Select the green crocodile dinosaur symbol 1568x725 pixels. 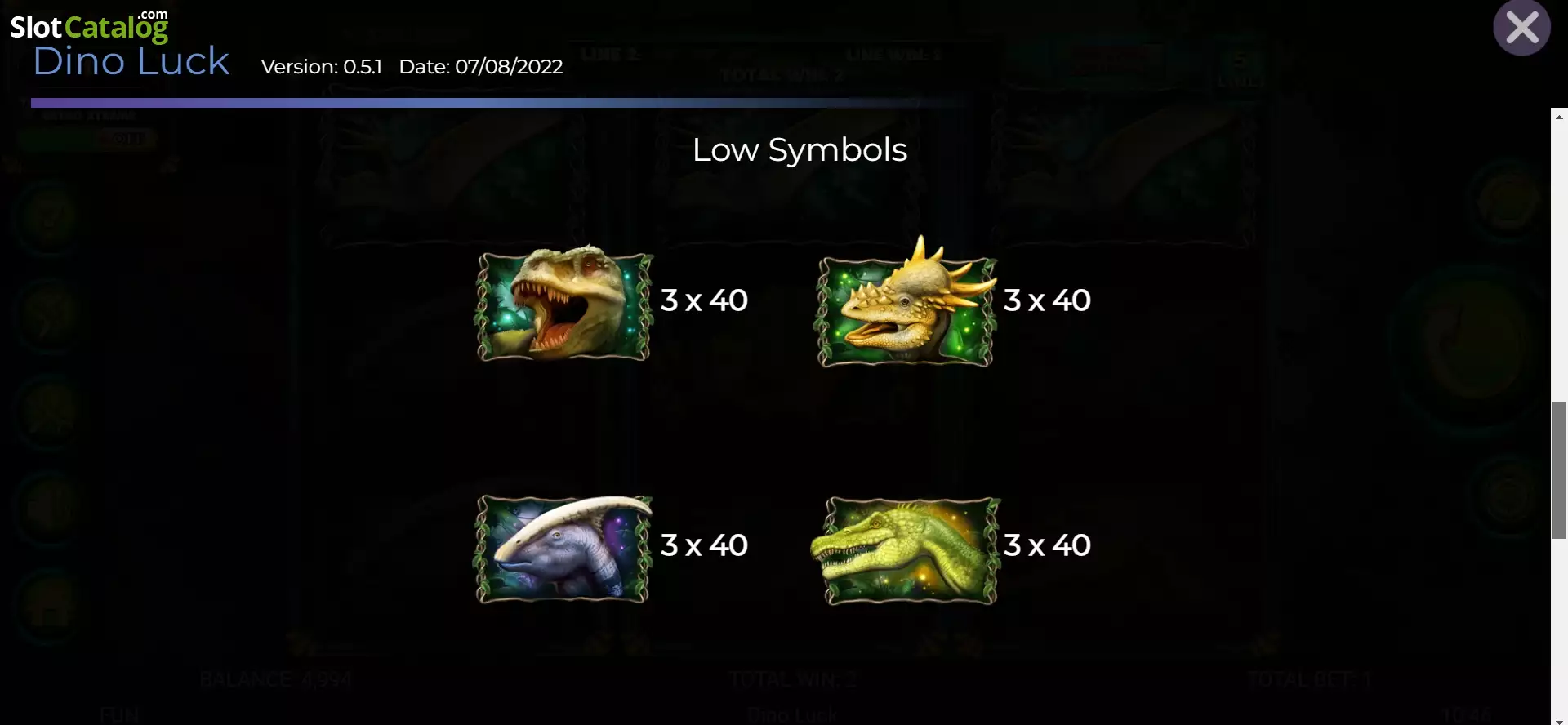[906, 550]
